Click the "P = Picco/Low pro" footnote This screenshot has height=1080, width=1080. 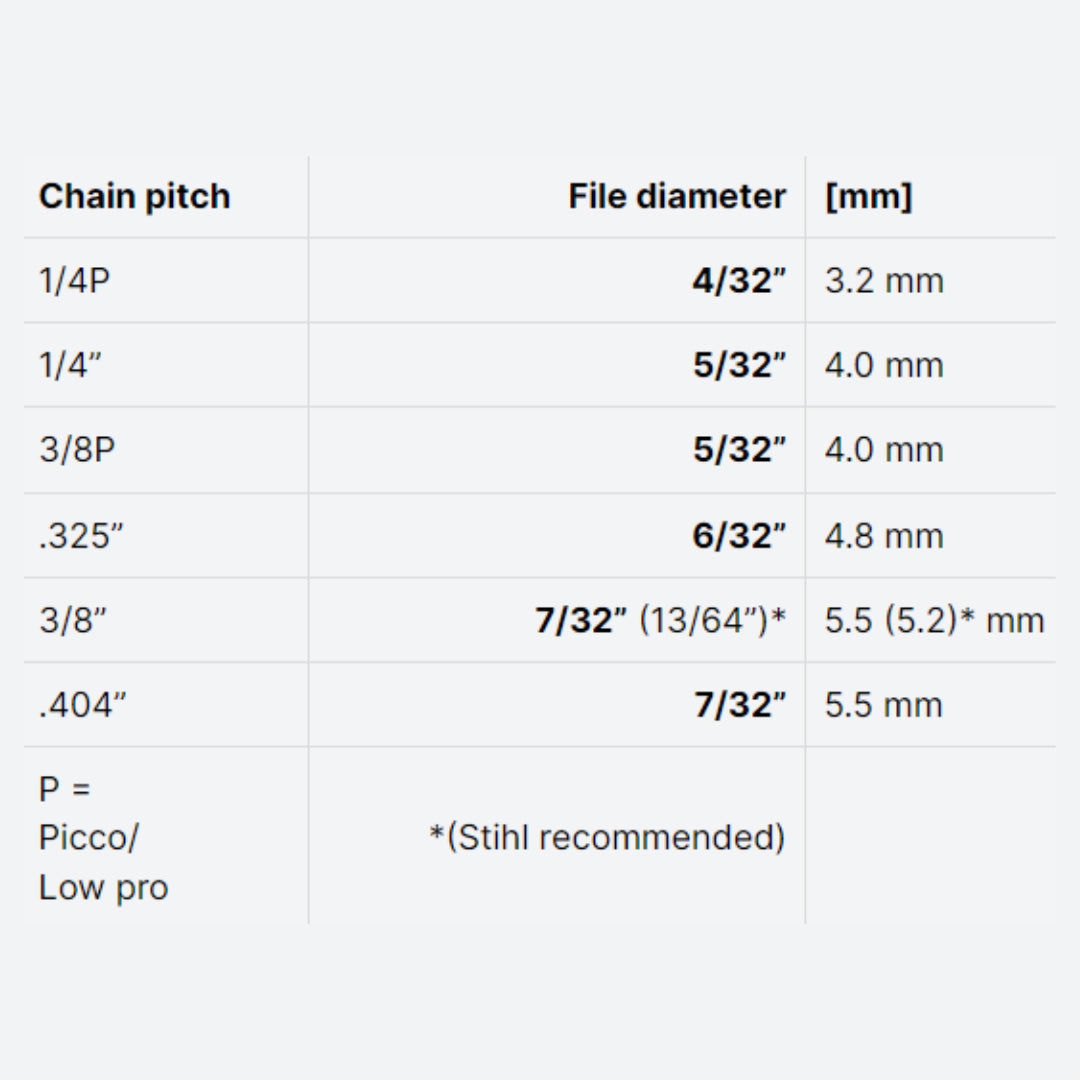click(x=103, y=838)
